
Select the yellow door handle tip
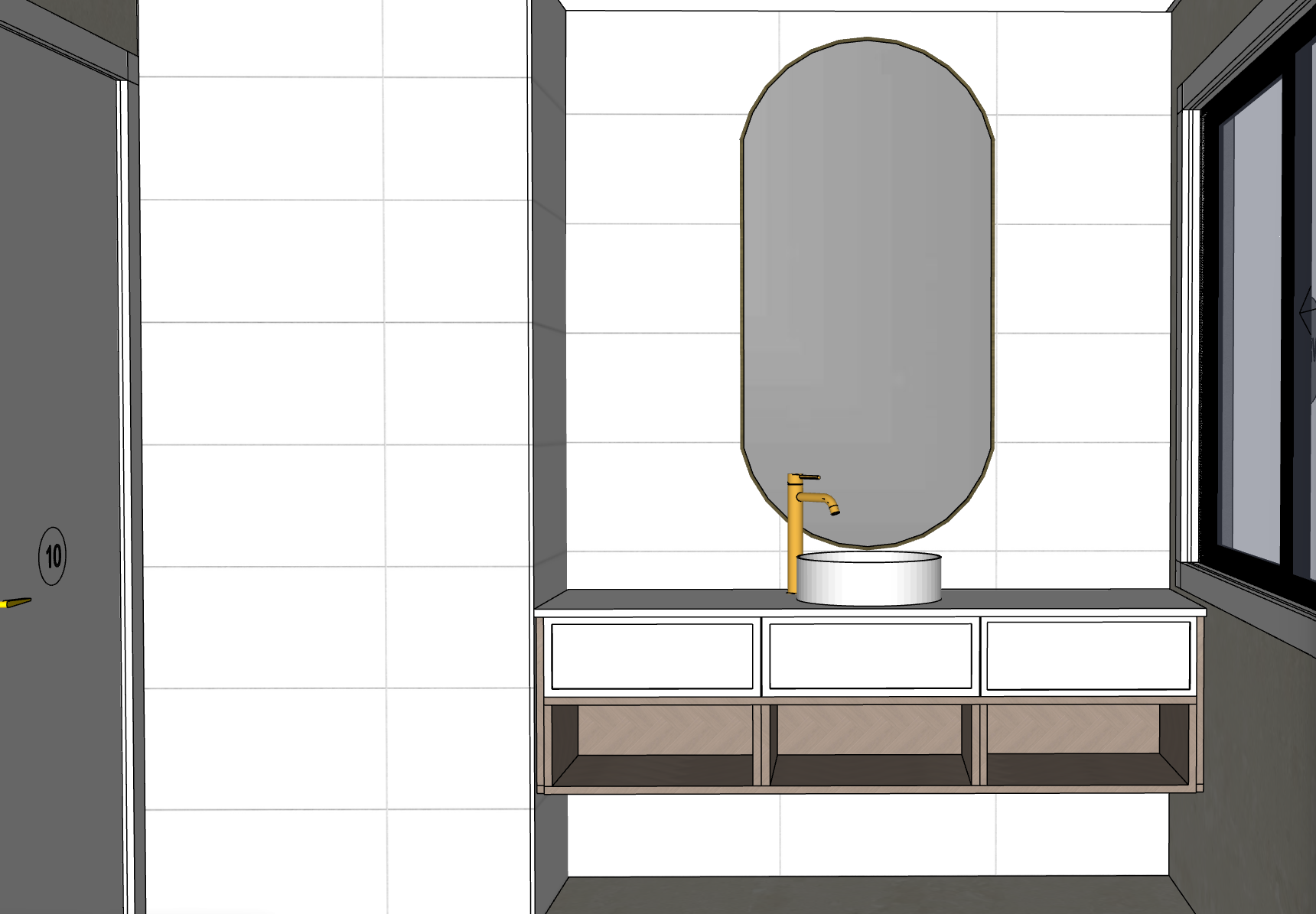[15, 603]
